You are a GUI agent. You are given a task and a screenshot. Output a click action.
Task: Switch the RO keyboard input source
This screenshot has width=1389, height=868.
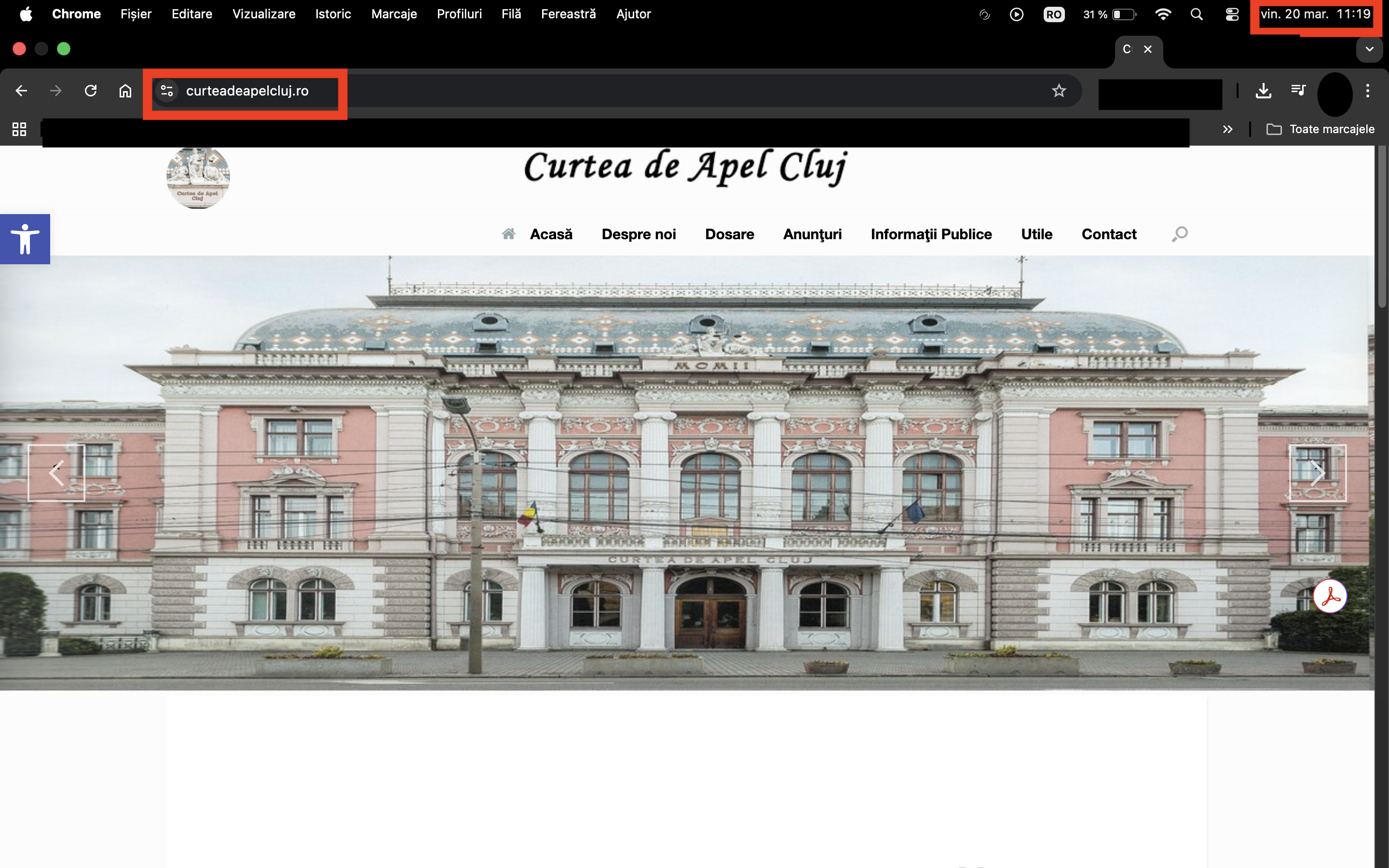1053,14
